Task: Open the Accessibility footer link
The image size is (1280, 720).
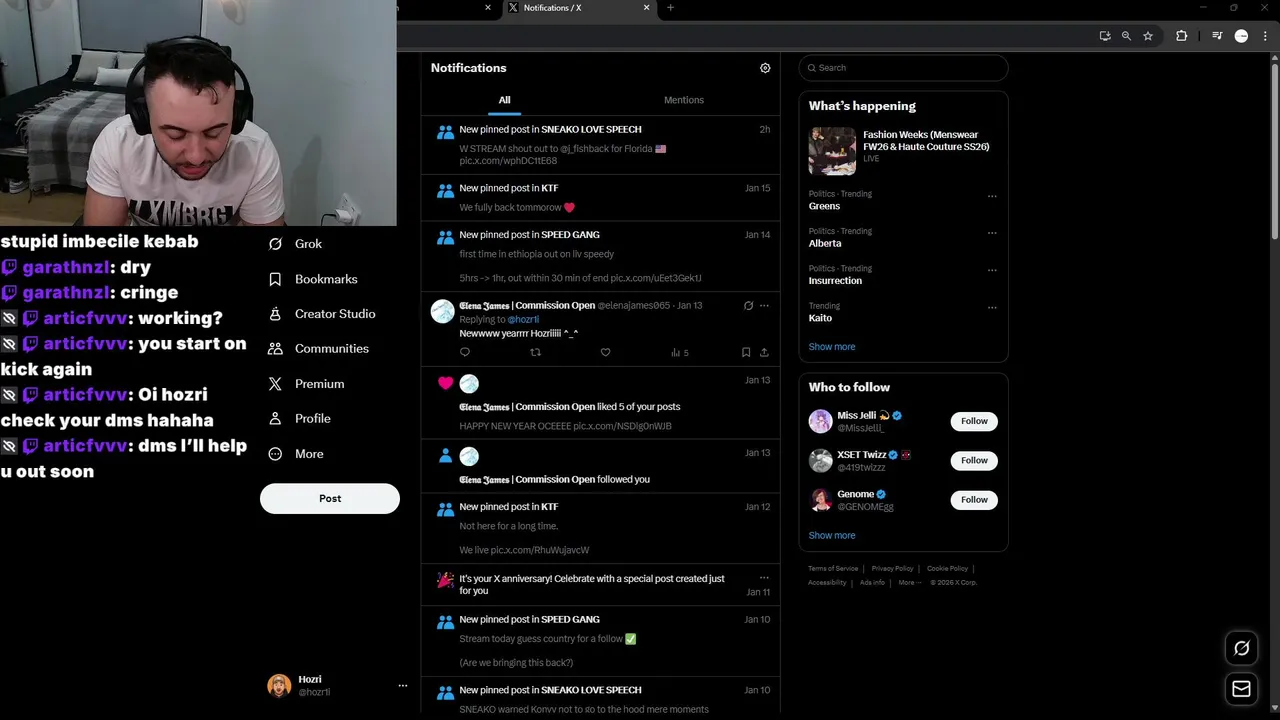Action: (x=827, y=582)
